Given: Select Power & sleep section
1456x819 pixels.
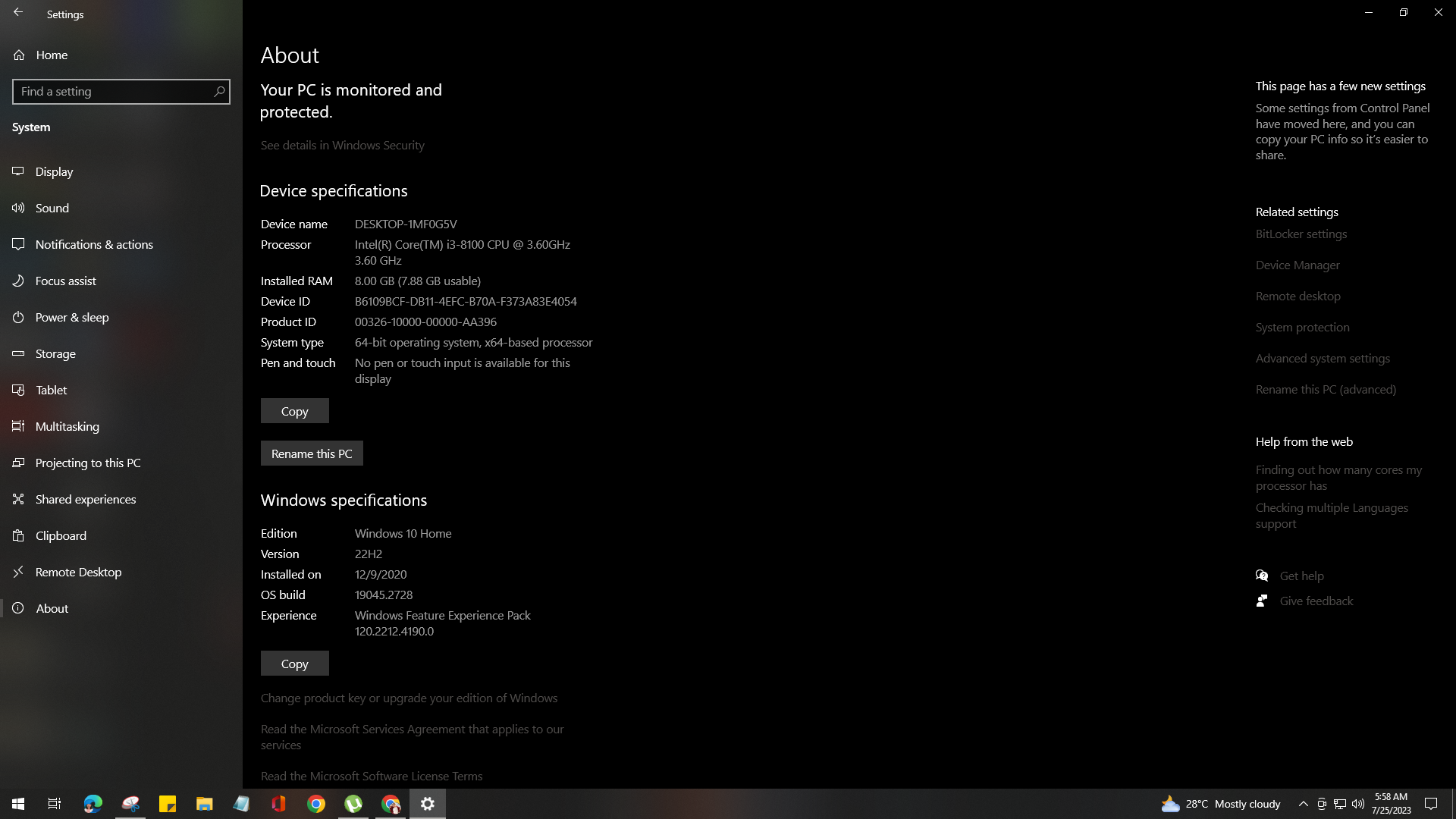Looking at the screenshot, I should (x=72, y=318).
